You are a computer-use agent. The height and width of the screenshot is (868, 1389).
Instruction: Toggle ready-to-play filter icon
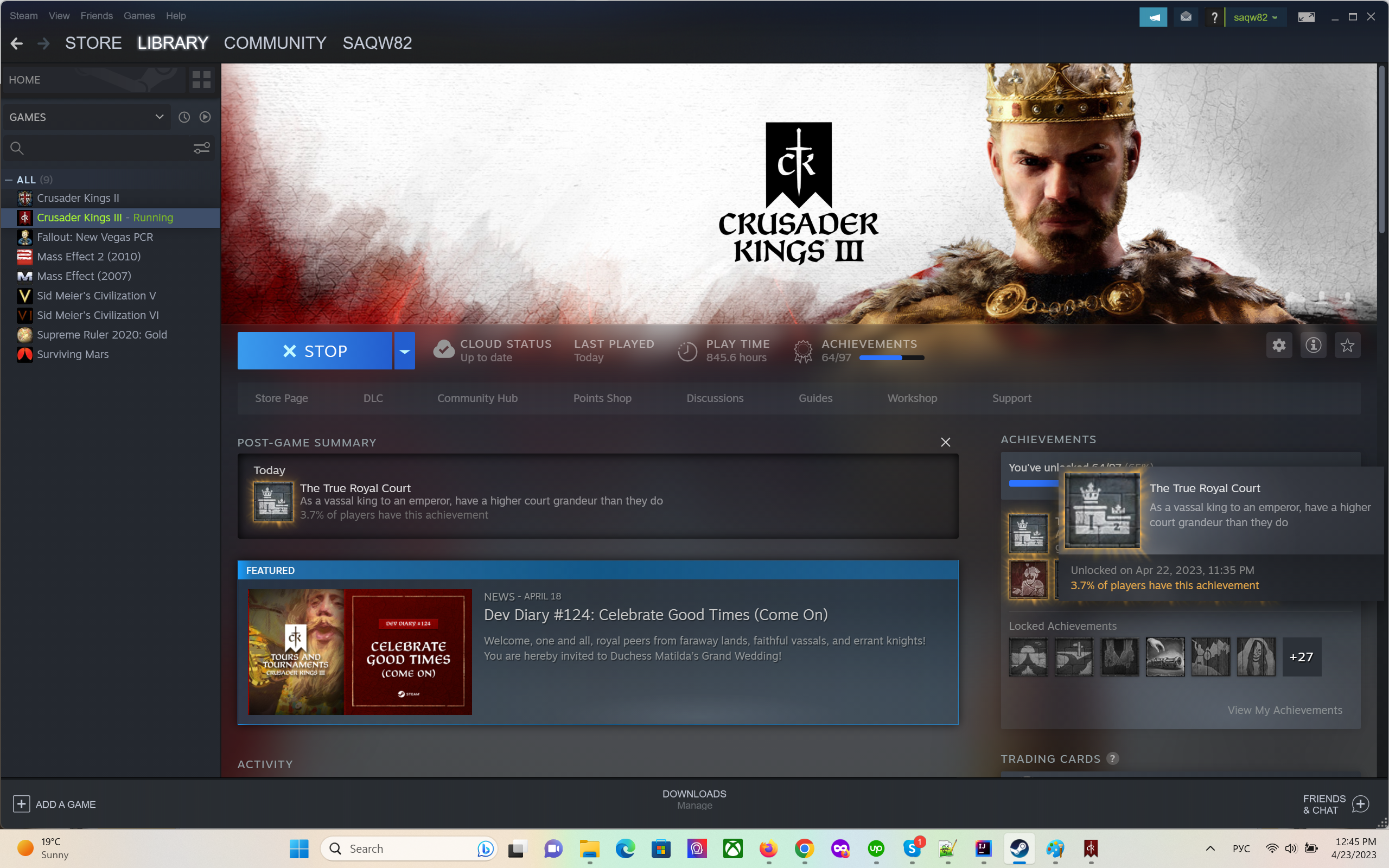[205, 117]
